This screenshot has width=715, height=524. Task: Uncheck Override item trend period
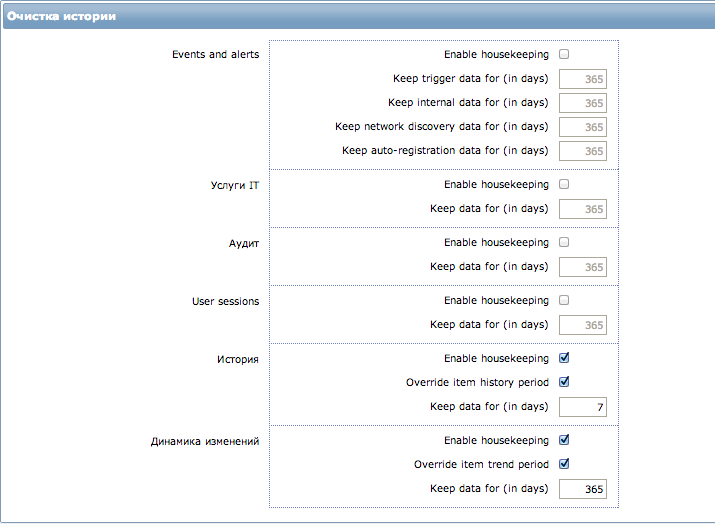[564, 464]
